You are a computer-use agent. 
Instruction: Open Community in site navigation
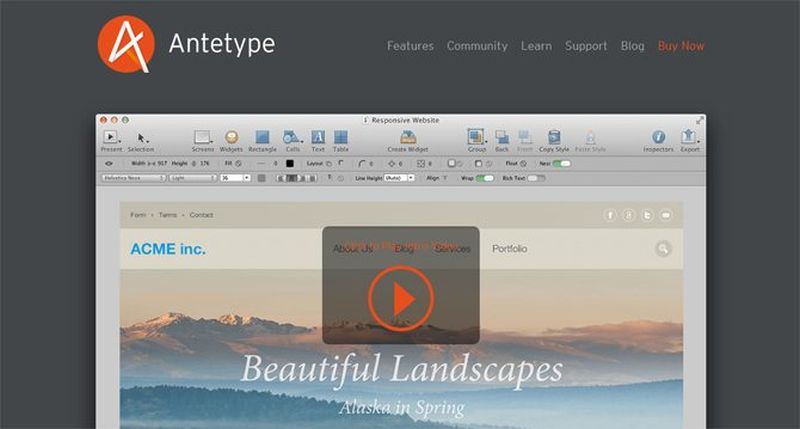[x=477, y=46]
